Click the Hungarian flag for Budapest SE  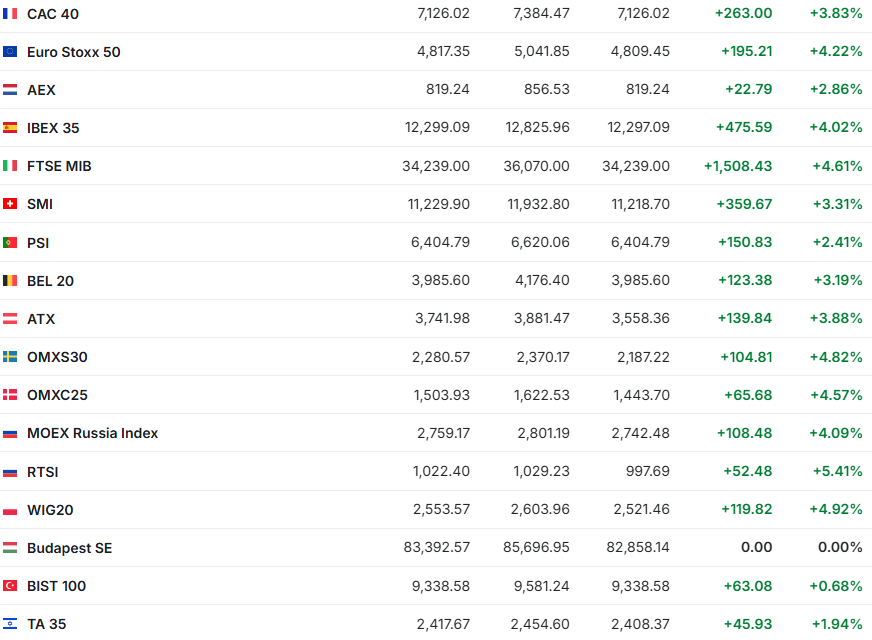pyautogui.click(x=10, y=548)
